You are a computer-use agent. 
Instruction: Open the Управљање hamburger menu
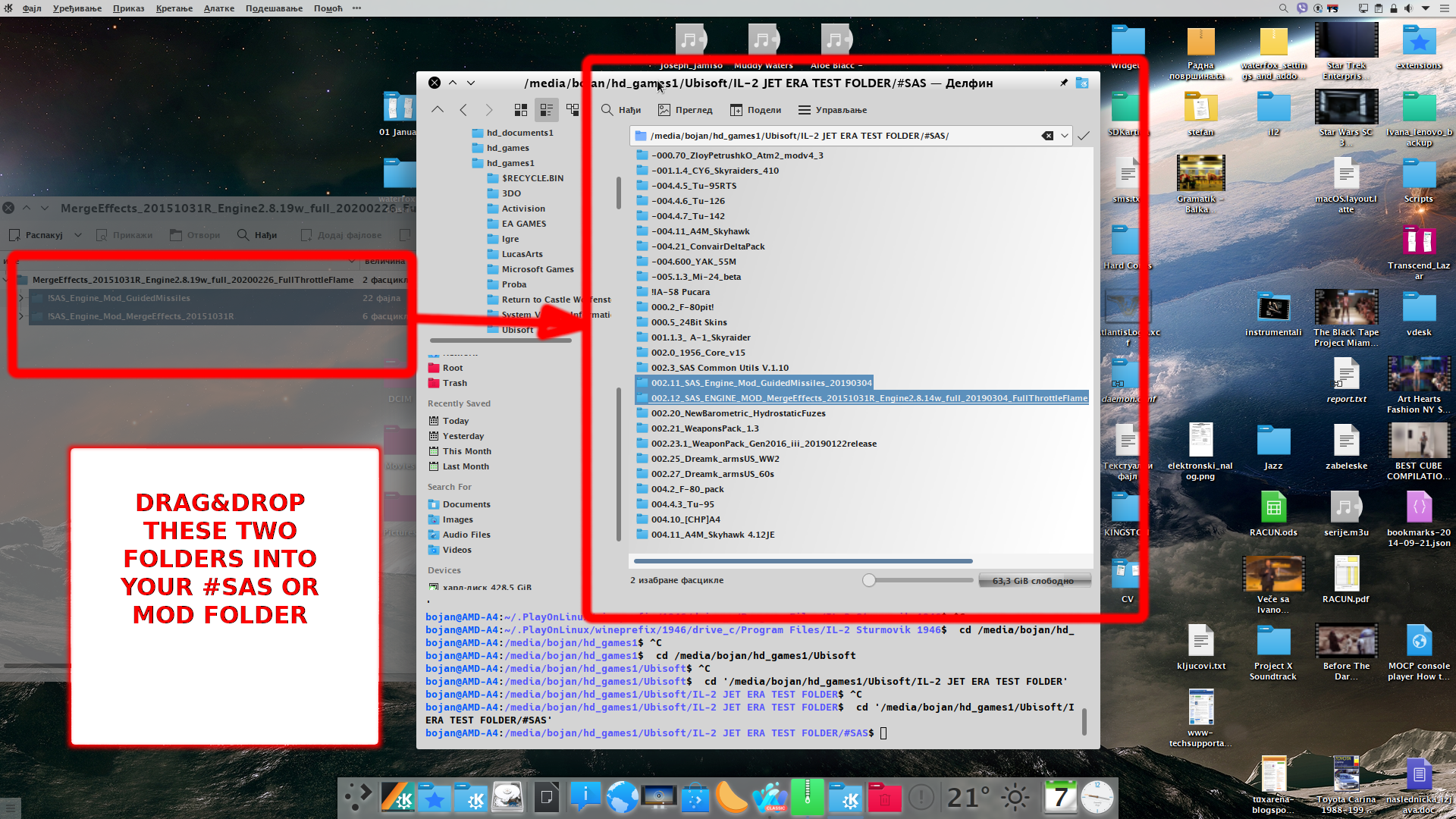[832, 110]
